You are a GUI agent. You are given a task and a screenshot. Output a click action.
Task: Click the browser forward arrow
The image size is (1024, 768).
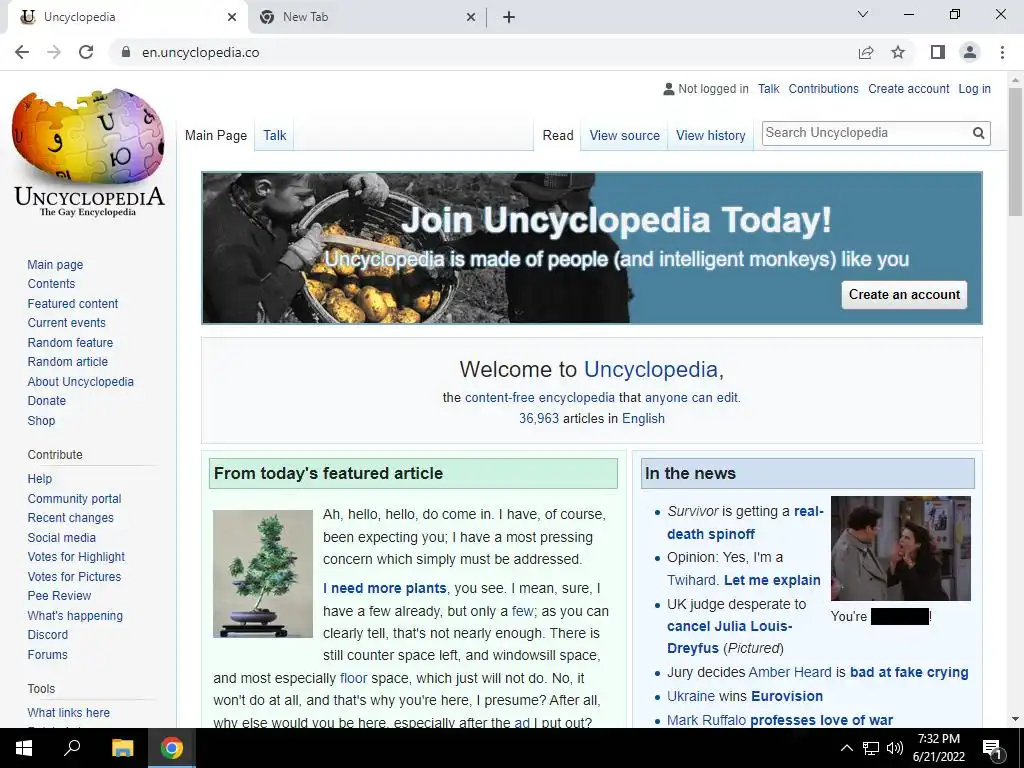(x=54, y=52)
